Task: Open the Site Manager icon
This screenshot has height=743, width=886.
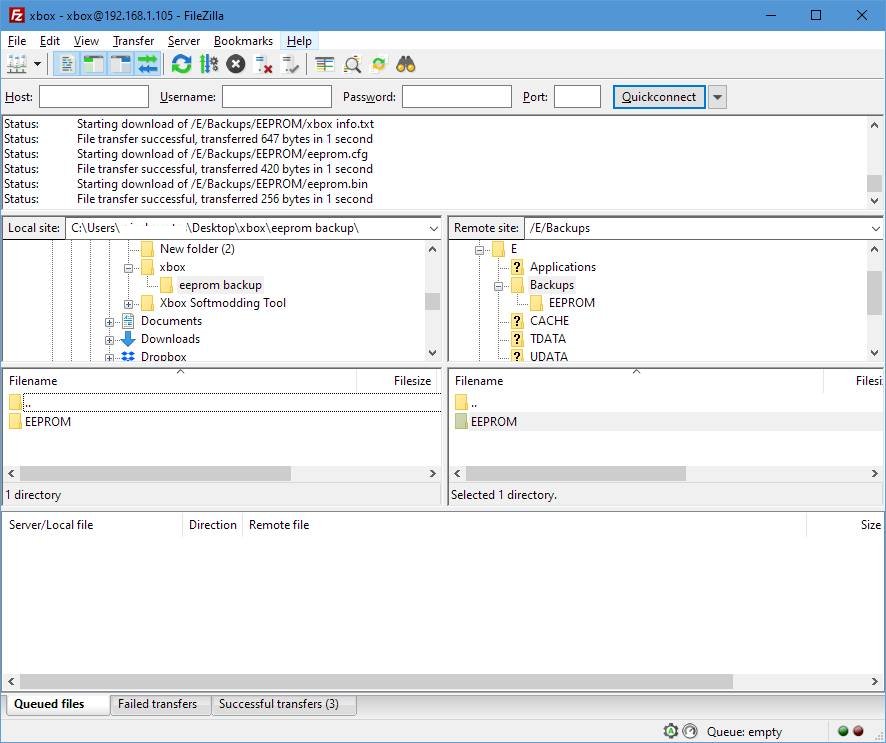Action: coord(17,64)
